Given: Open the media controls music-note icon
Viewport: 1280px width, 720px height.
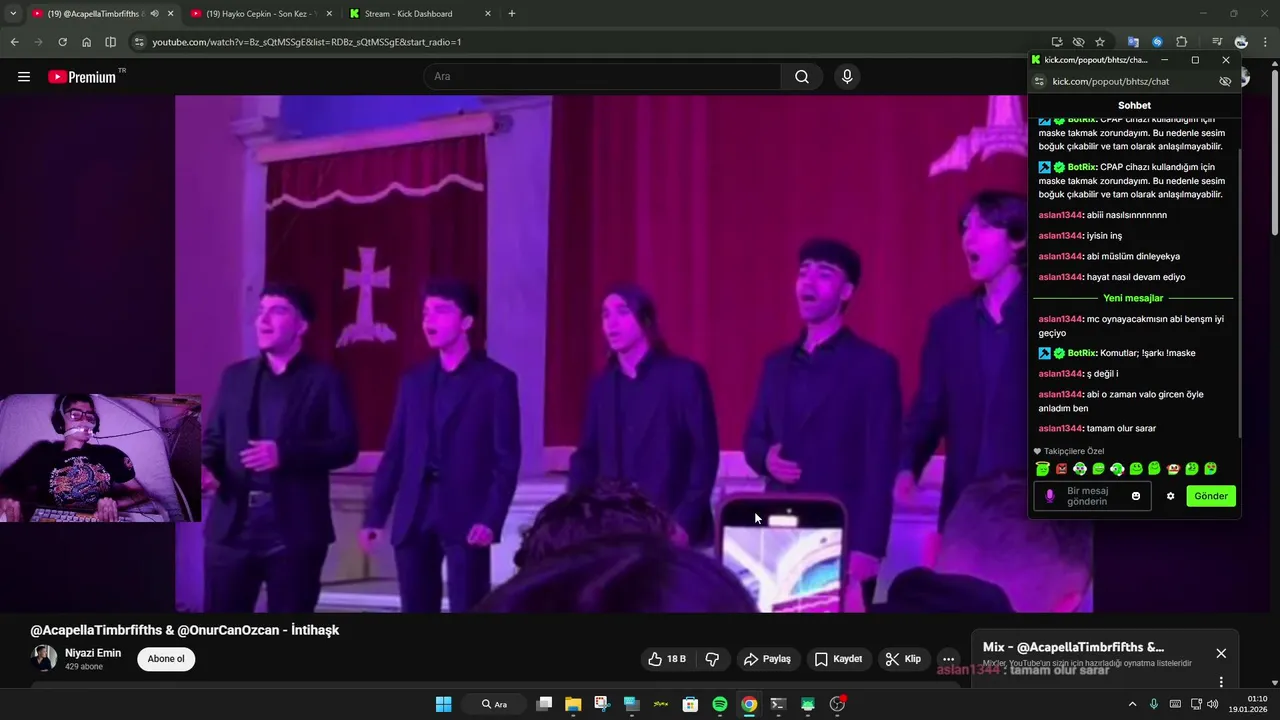Looking at the screenshot, I should [x=1217, y=42].
